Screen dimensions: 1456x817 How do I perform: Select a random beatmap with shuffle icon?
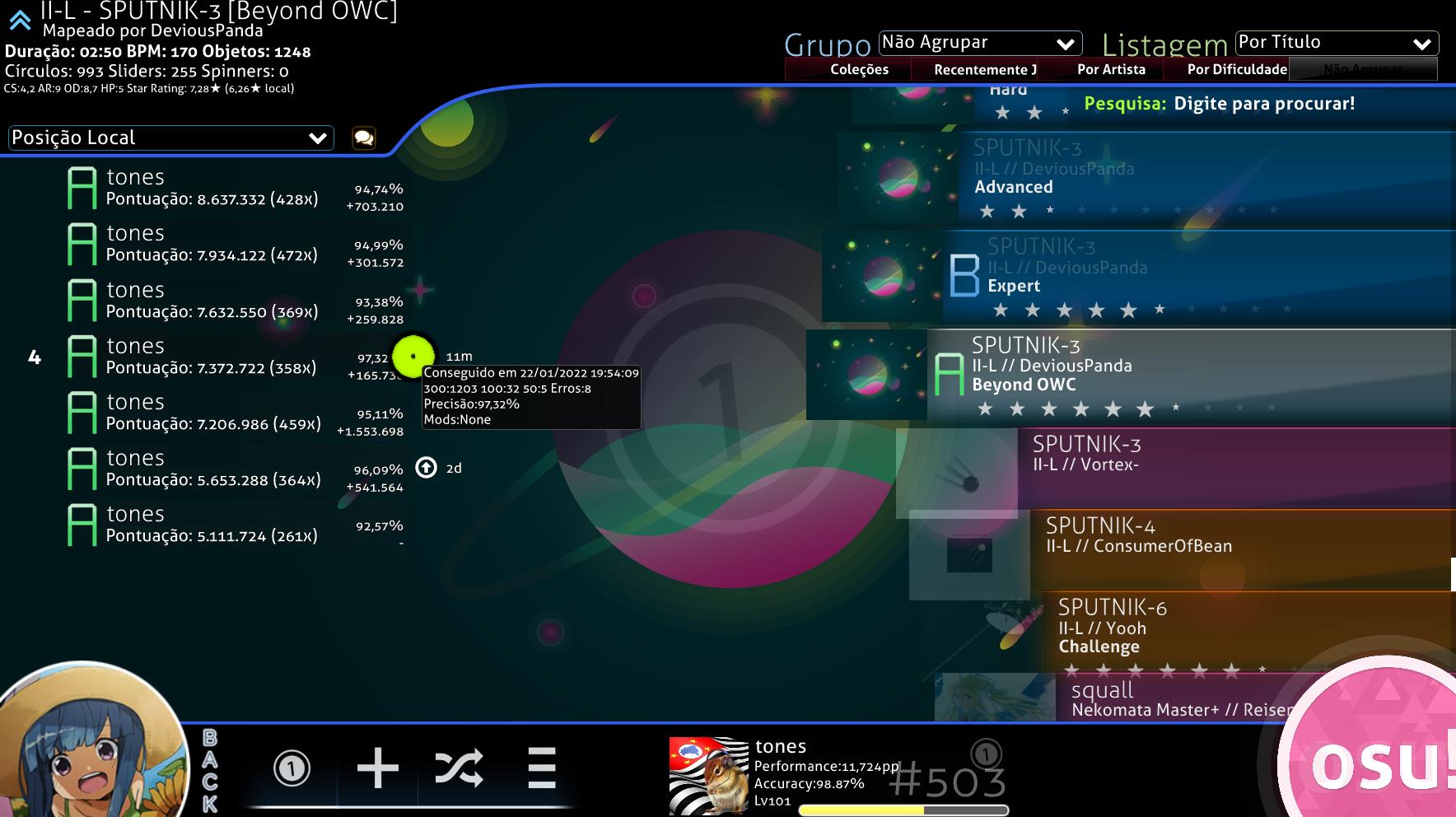[x=459, y=768]
